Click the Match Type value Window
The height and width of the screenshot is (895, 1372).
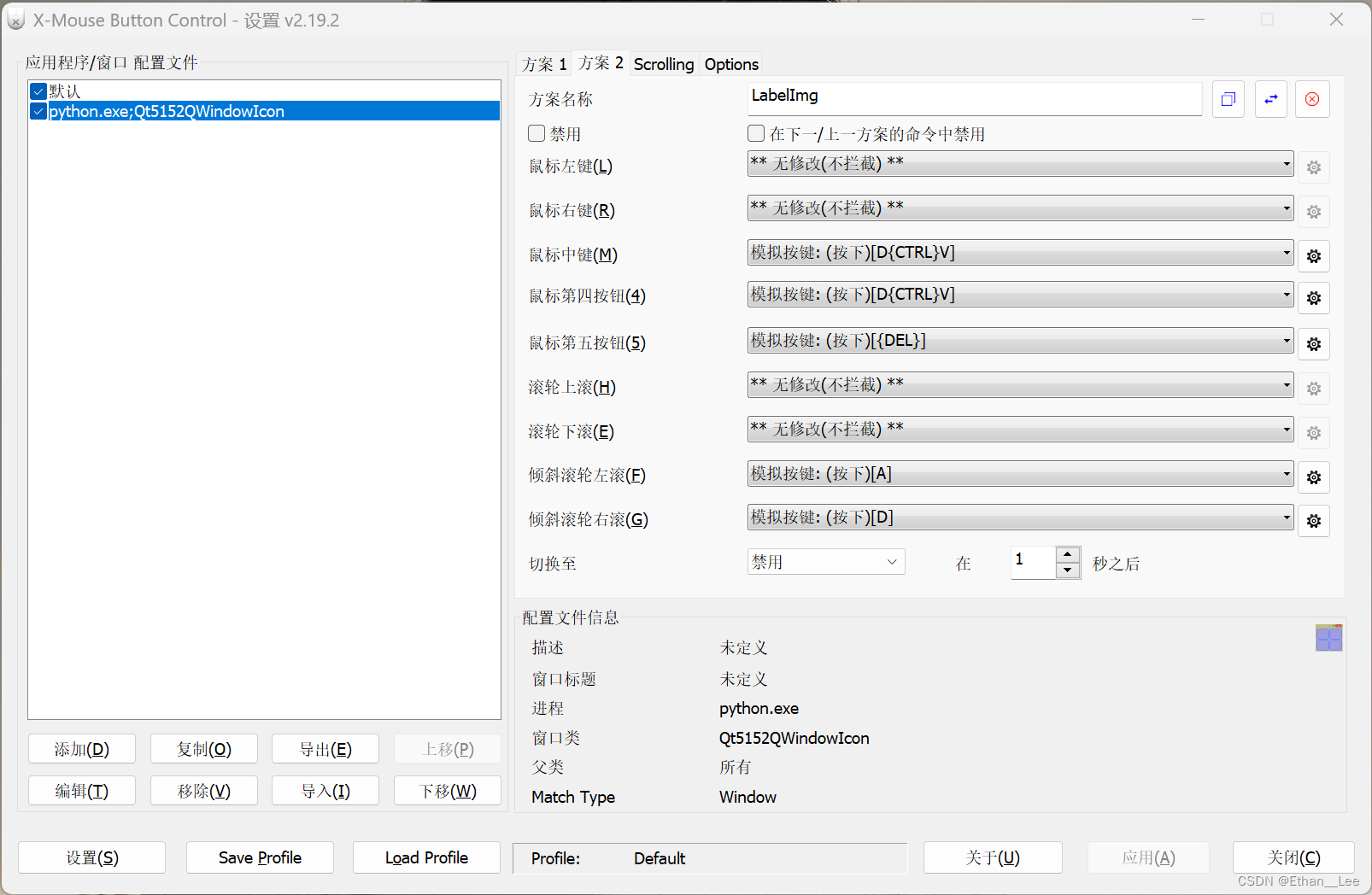(748, 797)
